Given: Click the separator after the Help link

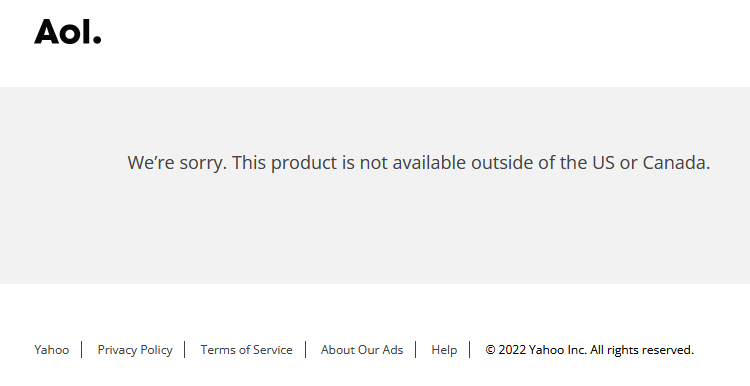Looking at the screenshot, I should (470, 350).
